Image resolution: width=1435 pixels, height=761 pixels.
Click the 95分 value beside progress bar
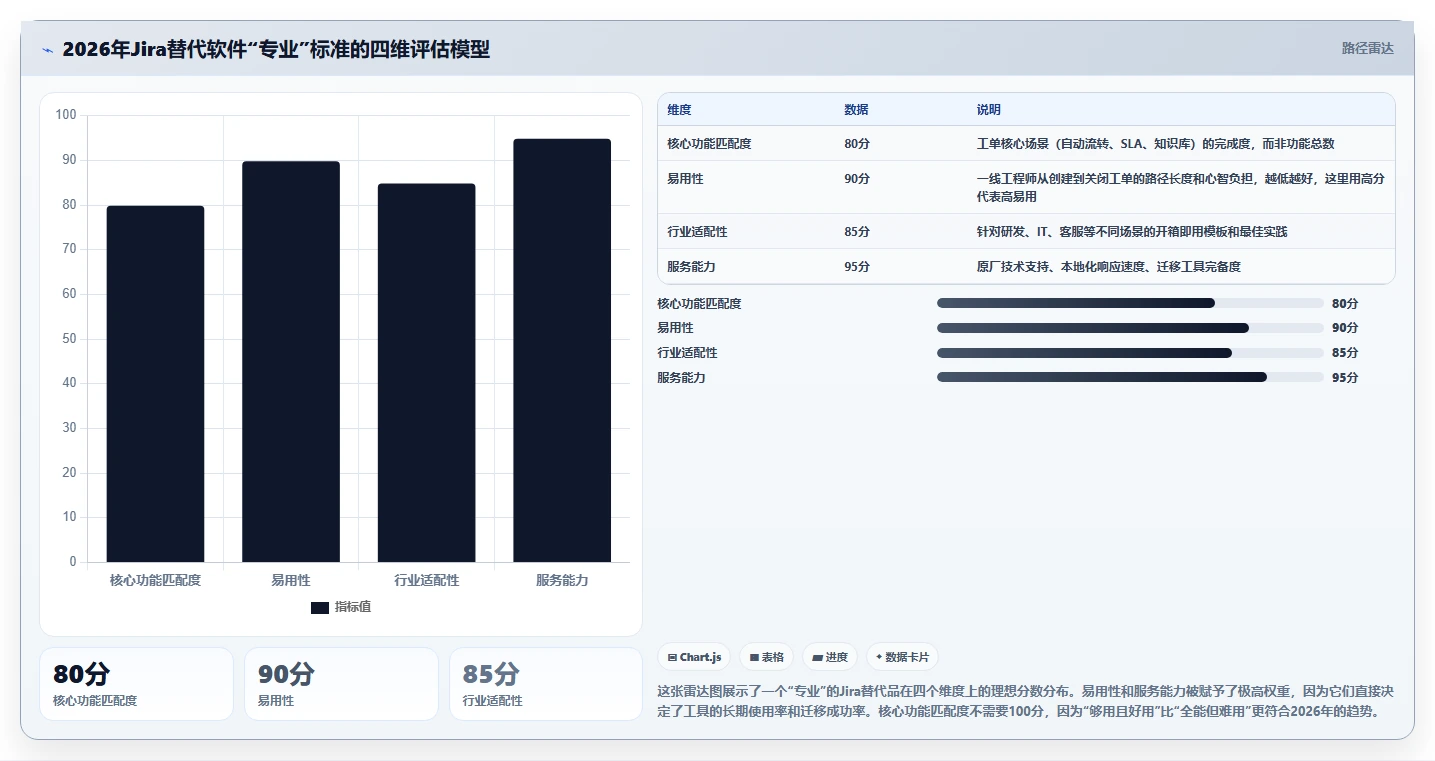tap(1345, 378)
